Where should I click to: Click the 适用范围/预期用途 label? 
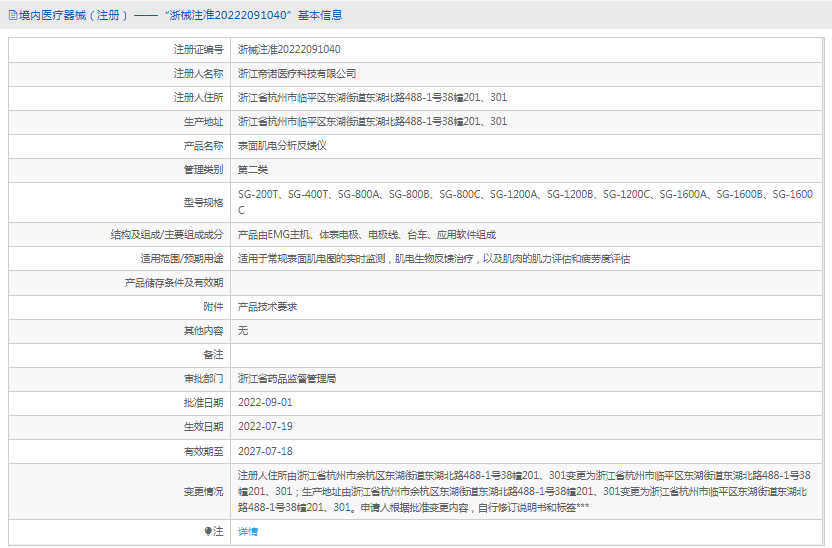tap(182, 259)
